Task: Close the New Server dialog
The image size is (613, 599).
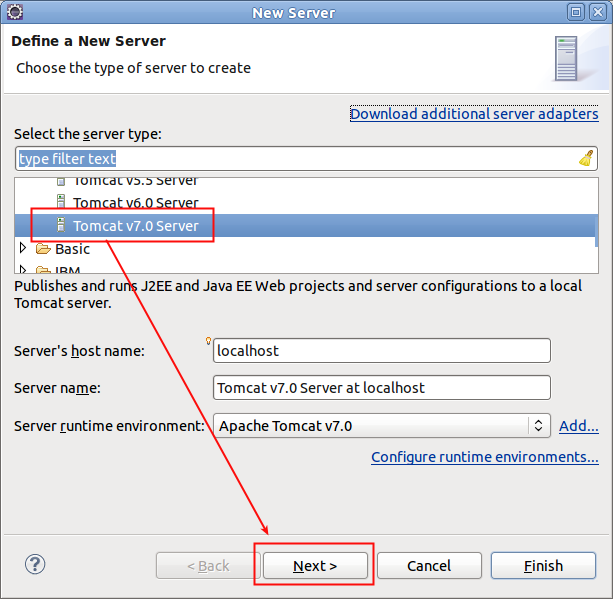Action: [x=598, y=12]
